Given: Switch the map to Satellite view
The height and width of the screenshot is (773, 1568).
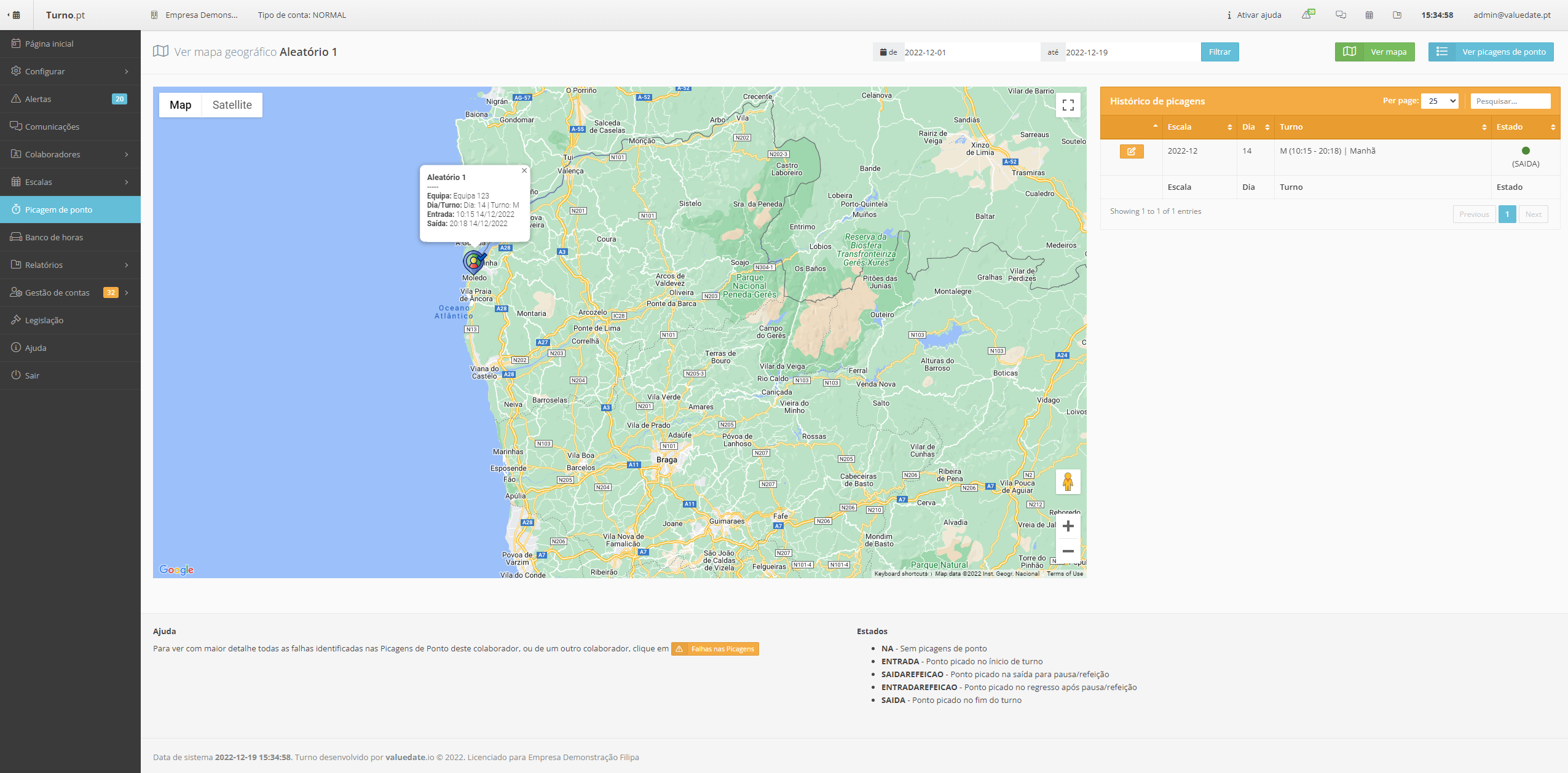Looking at the screenshot, I should 232,104.
